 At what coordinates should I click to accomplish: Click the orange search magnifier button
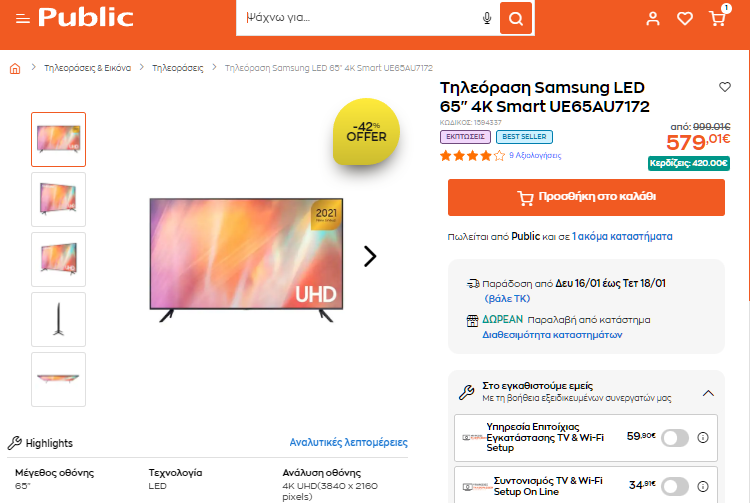click(516, 18)
